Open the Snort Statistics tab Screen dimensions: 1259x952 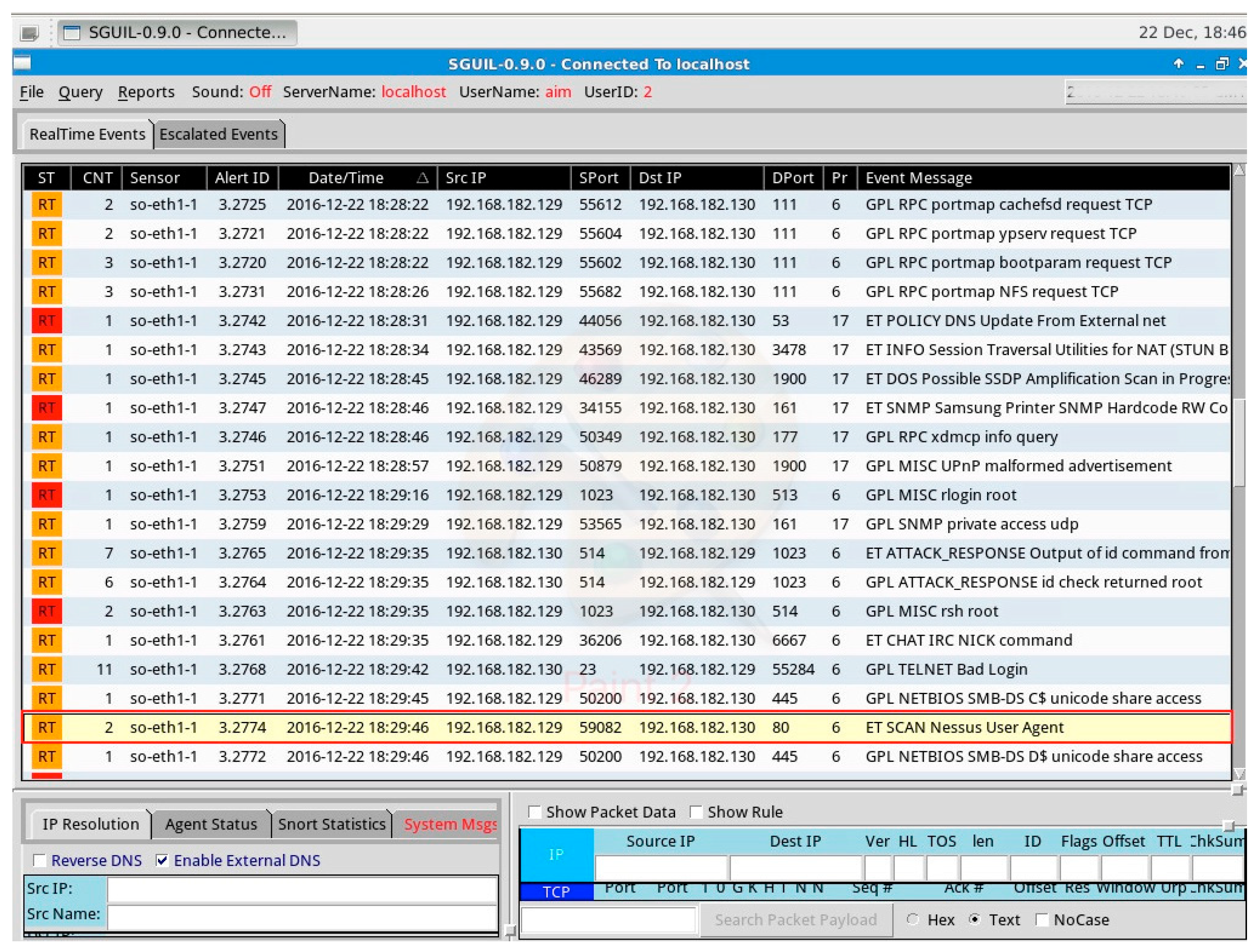(332, 824)
